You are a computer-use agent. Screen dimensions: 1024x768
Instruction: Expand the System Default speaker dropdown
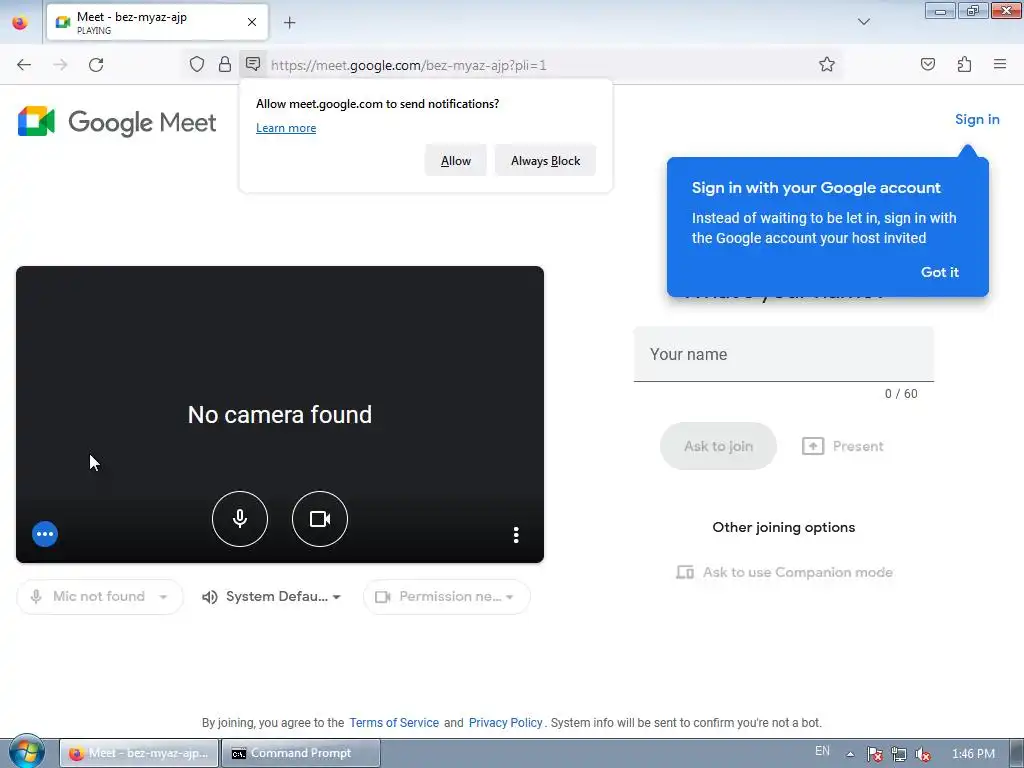[272, 596]
